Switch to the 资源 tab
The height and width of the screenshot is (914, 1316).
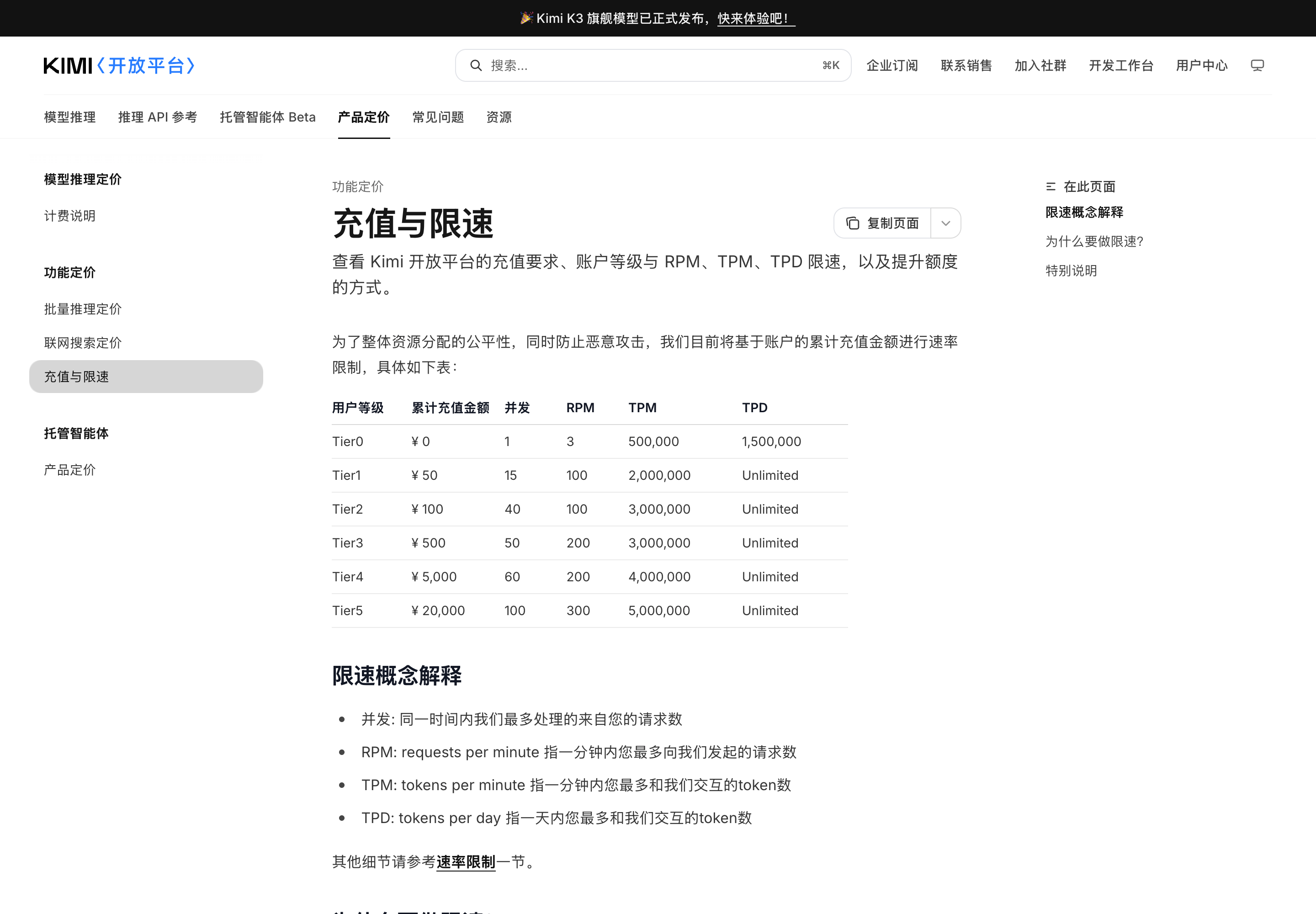pyautogui.click(x=499, y=117)
